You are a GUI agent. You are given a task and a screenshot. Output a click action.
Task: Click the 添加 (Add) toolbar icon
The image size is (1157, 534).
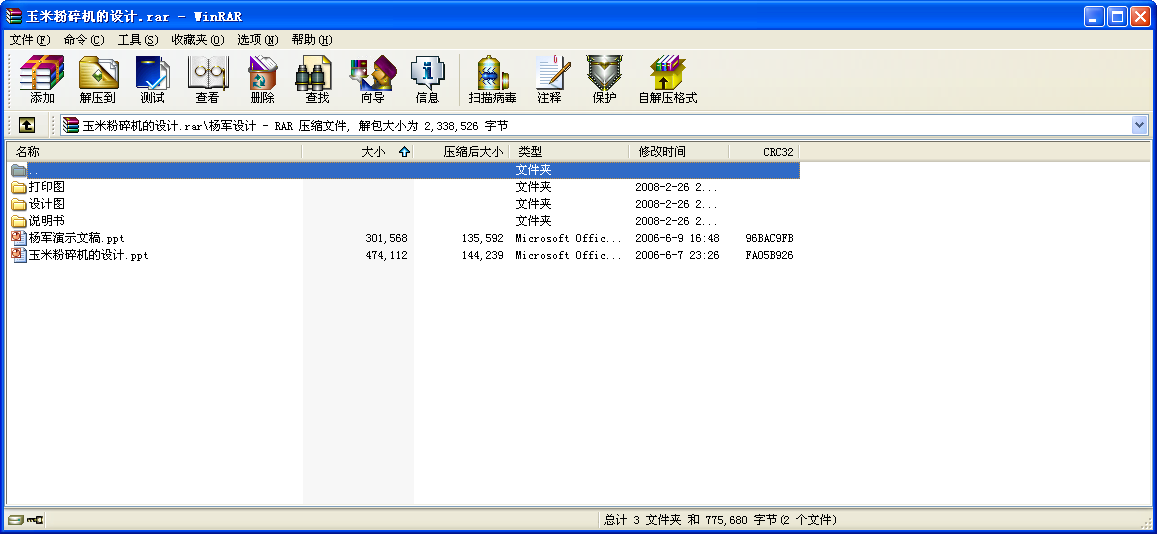point(42,80)
